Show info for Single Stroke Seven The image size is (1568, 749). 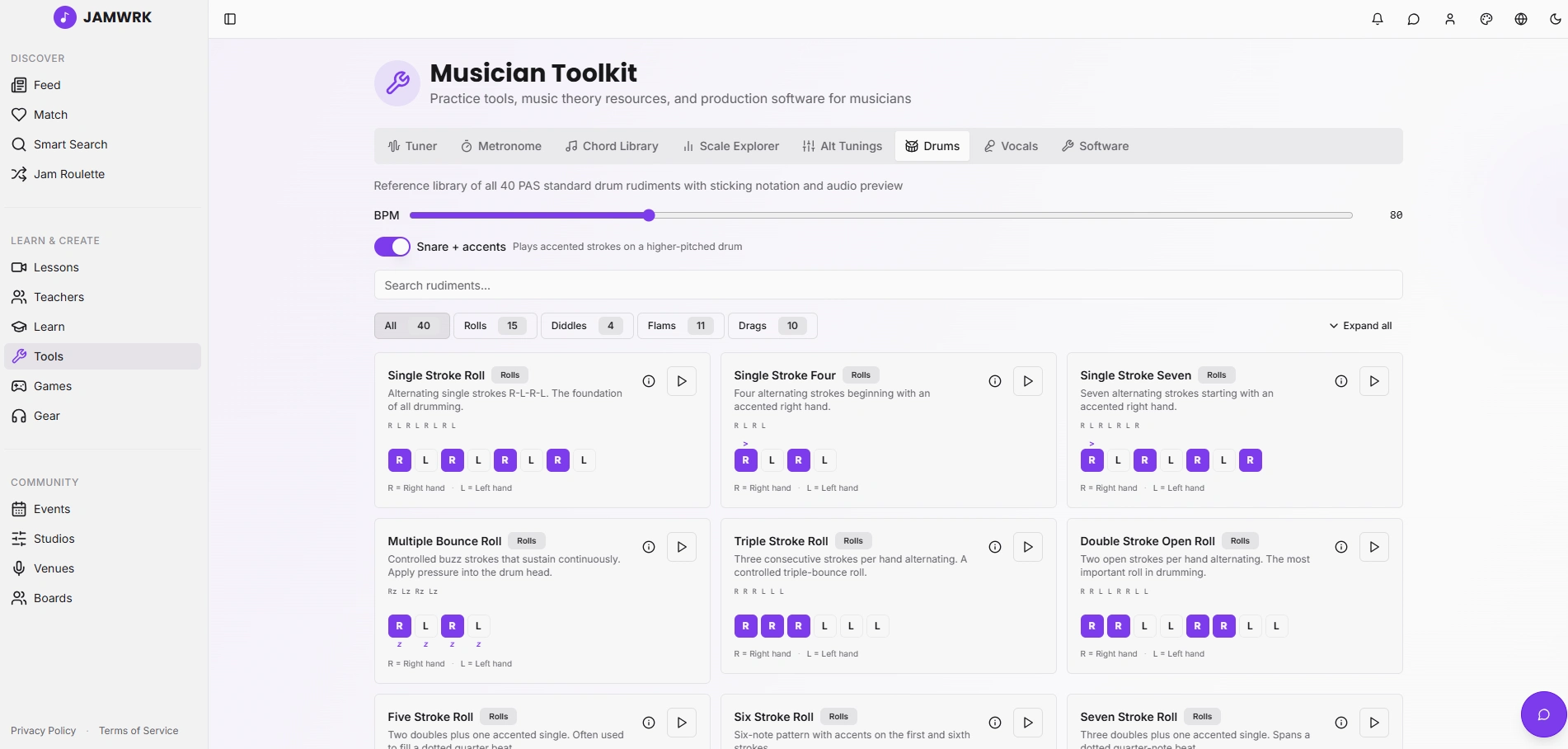point(1341,381)
